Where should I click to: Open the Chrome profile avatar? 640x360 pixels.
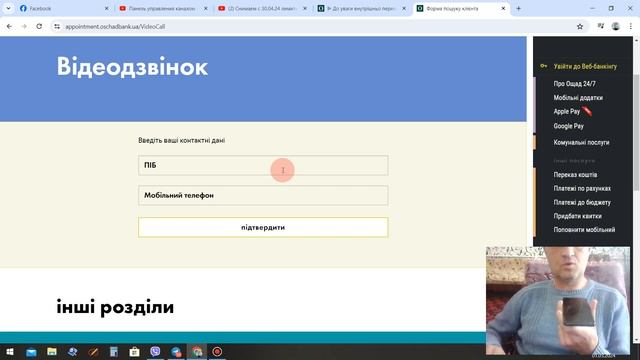pos(616,26)
